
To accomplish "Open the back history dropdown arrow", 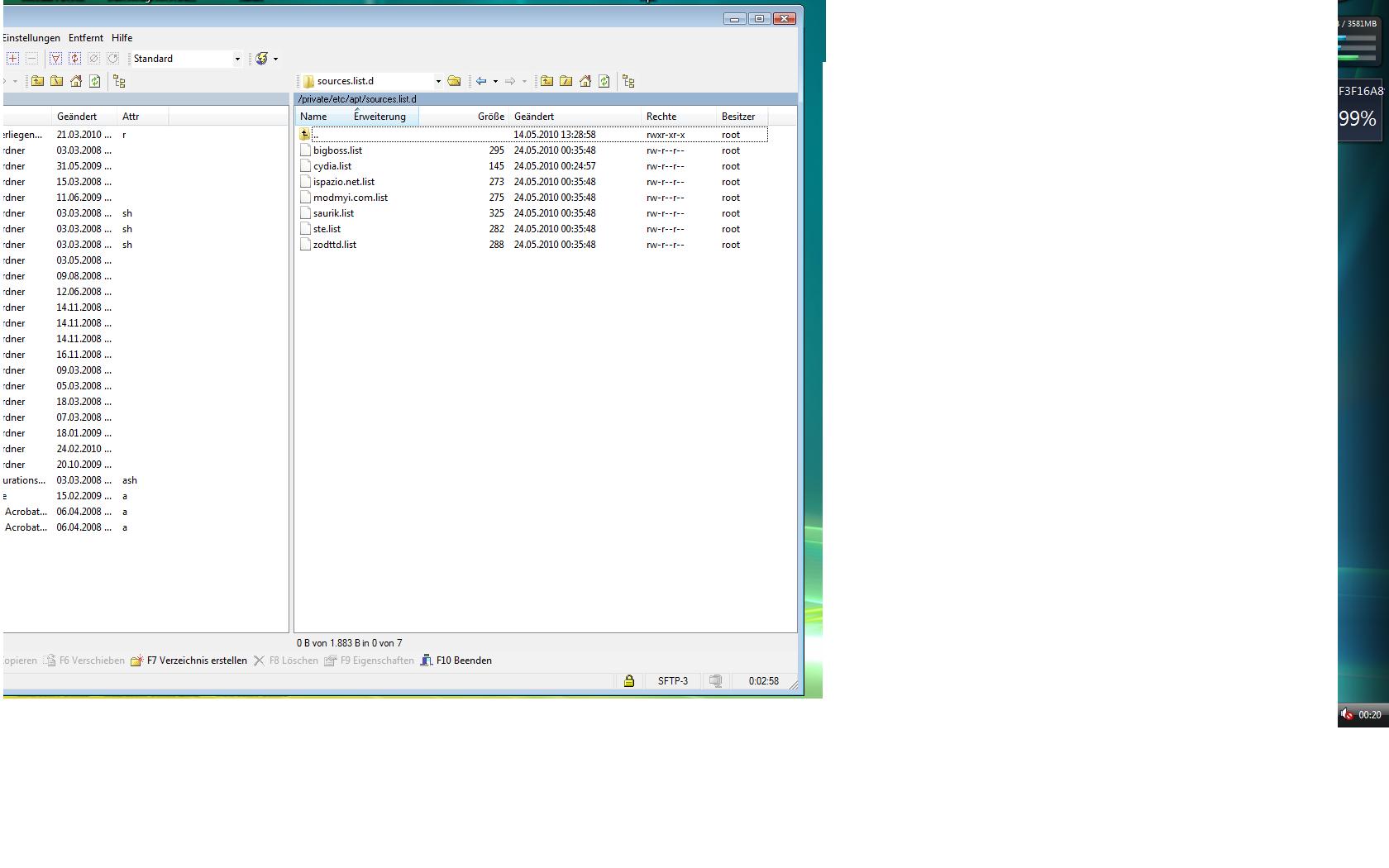I will coord(495,81).
